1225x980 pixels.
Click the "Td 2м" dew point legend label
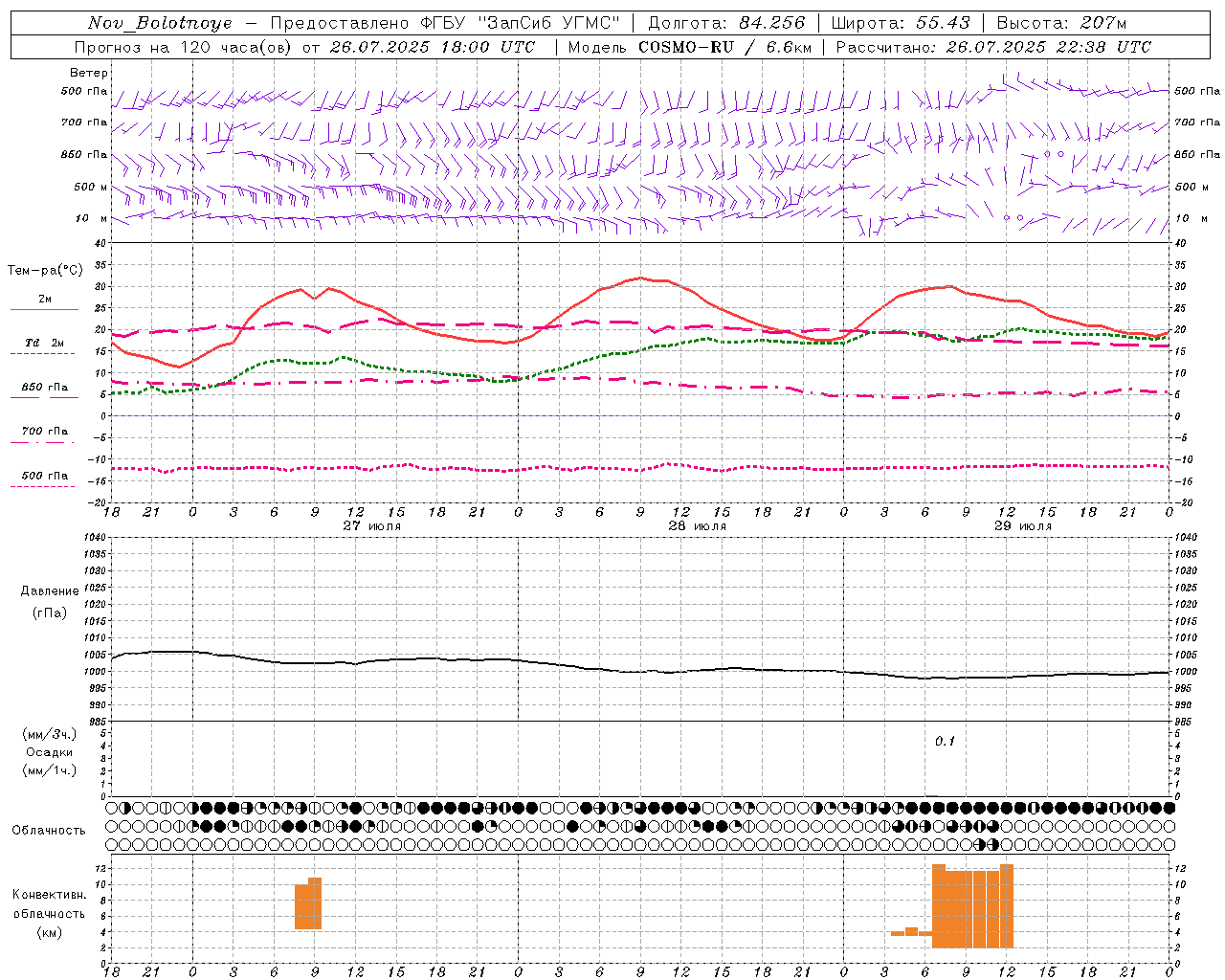[x=45, y=343]
